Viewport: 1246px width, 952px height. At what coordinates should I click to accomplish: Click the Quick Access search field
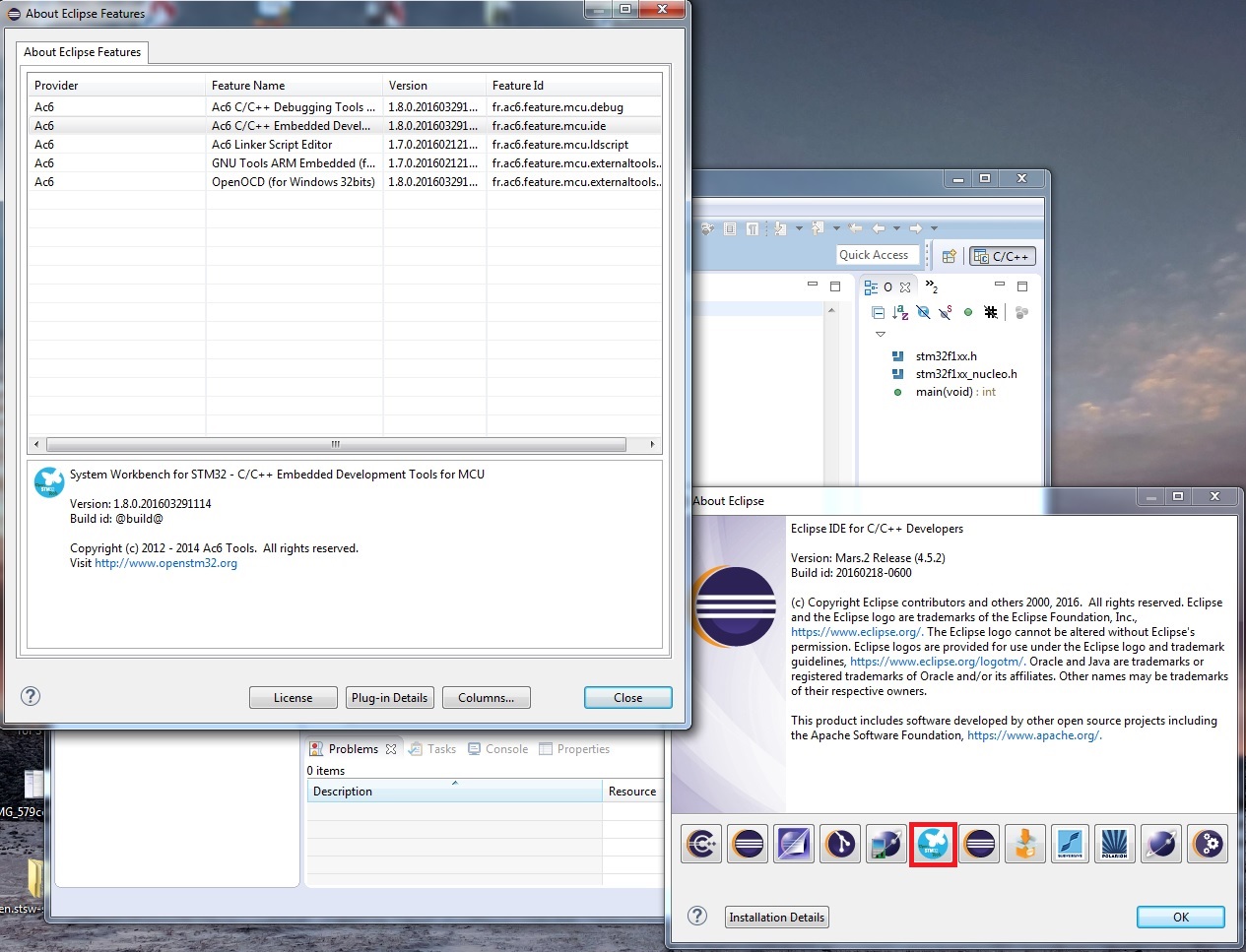click(877, 255)
